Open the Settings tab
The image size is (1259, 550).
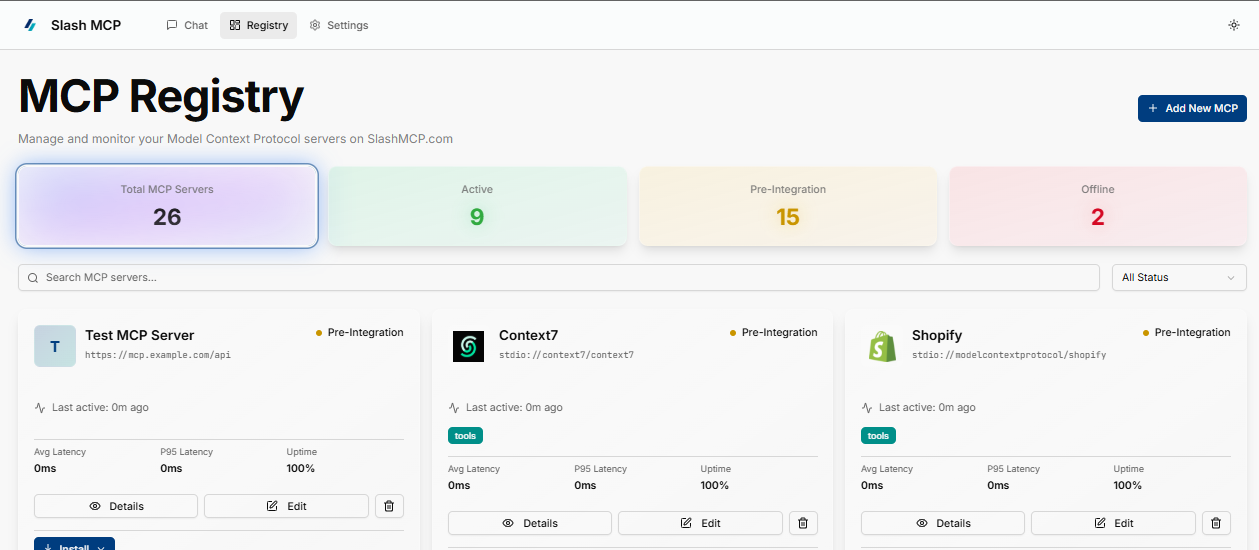(x=339, y=25)
